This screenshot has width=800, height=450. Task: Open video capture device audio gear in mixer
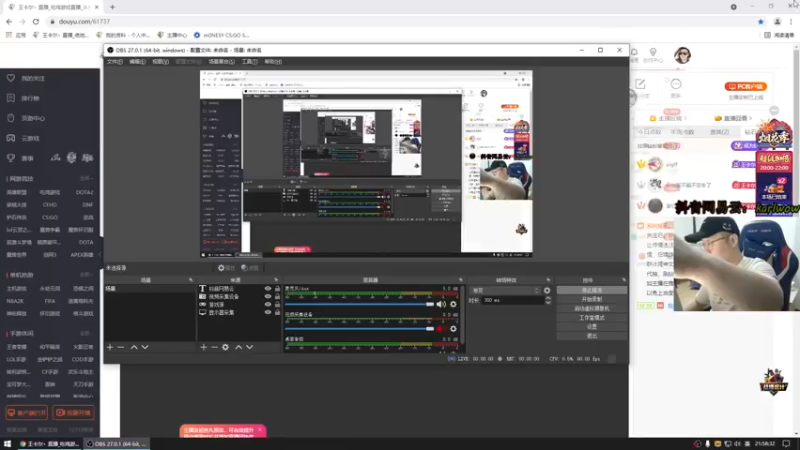453,329
